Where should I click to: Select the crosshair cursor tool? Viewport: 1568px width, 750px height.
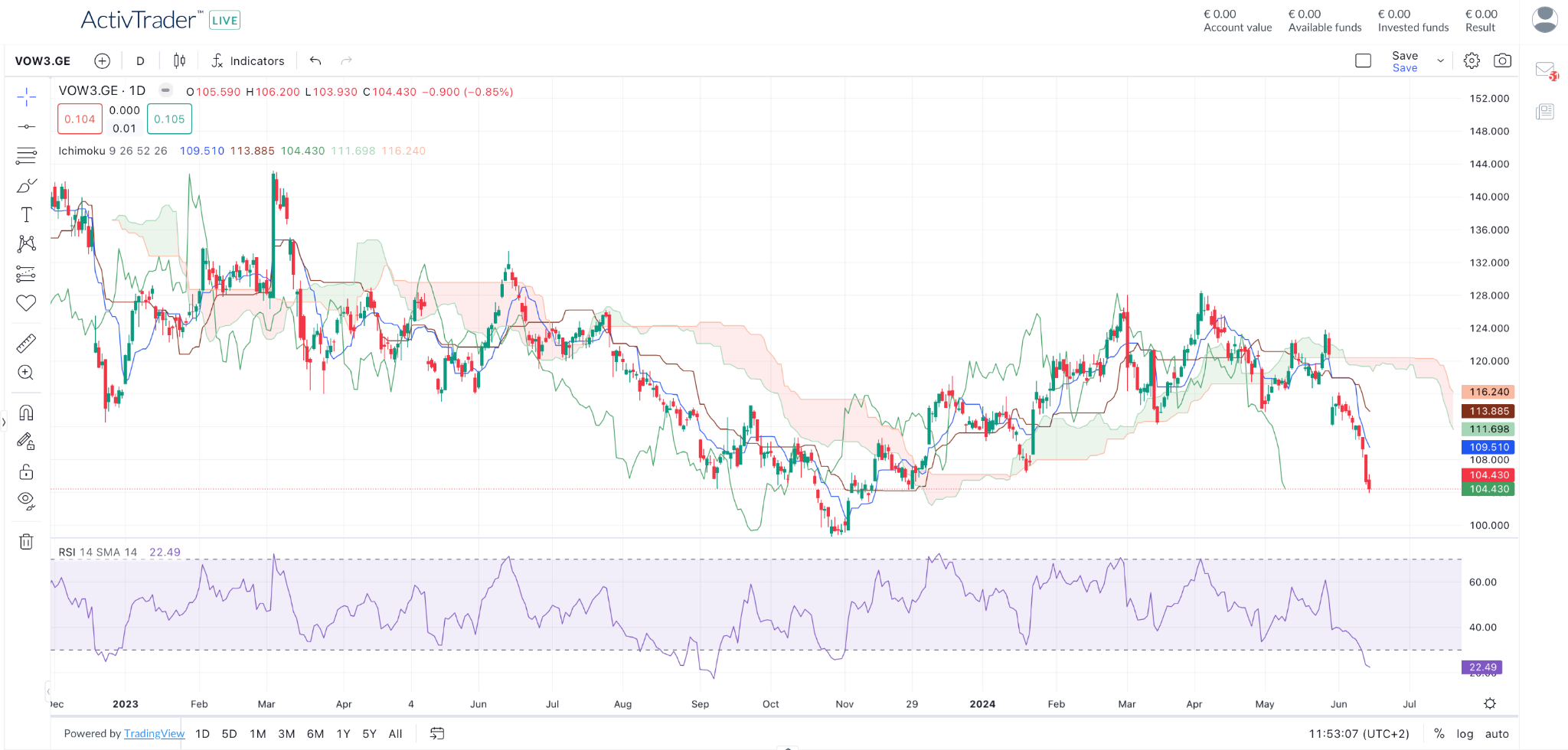pos(26,97)
